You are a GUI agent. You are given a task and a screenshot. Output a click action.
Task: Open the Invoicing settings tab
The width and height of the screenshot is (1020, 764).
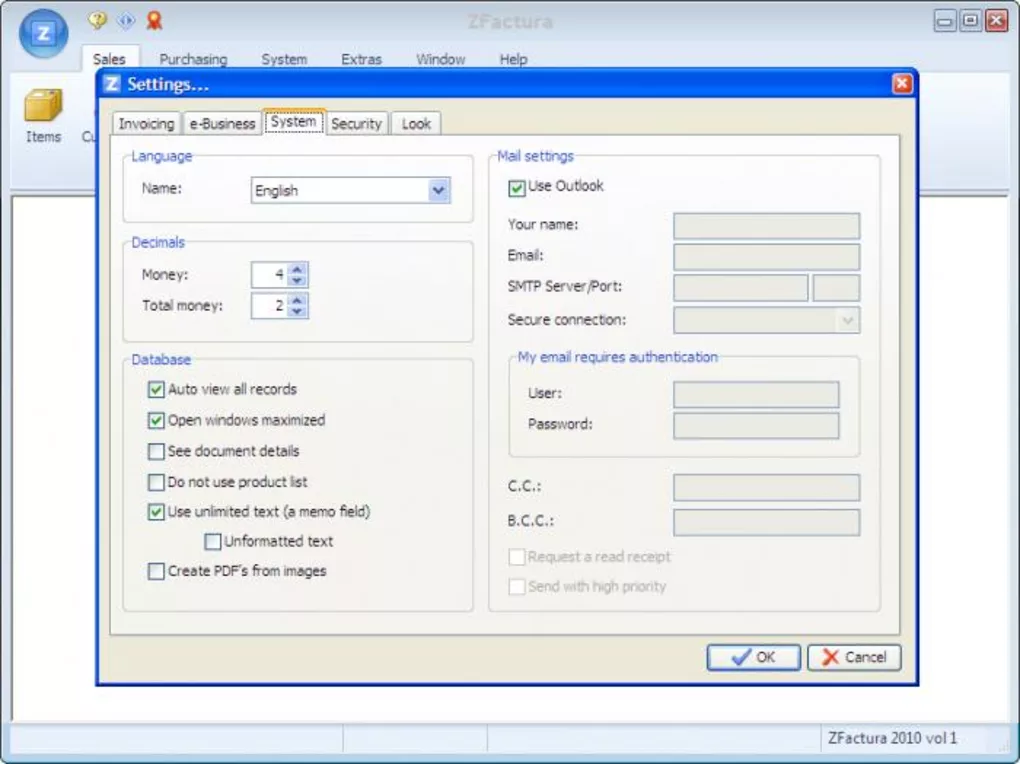click(x=146, y=124)
